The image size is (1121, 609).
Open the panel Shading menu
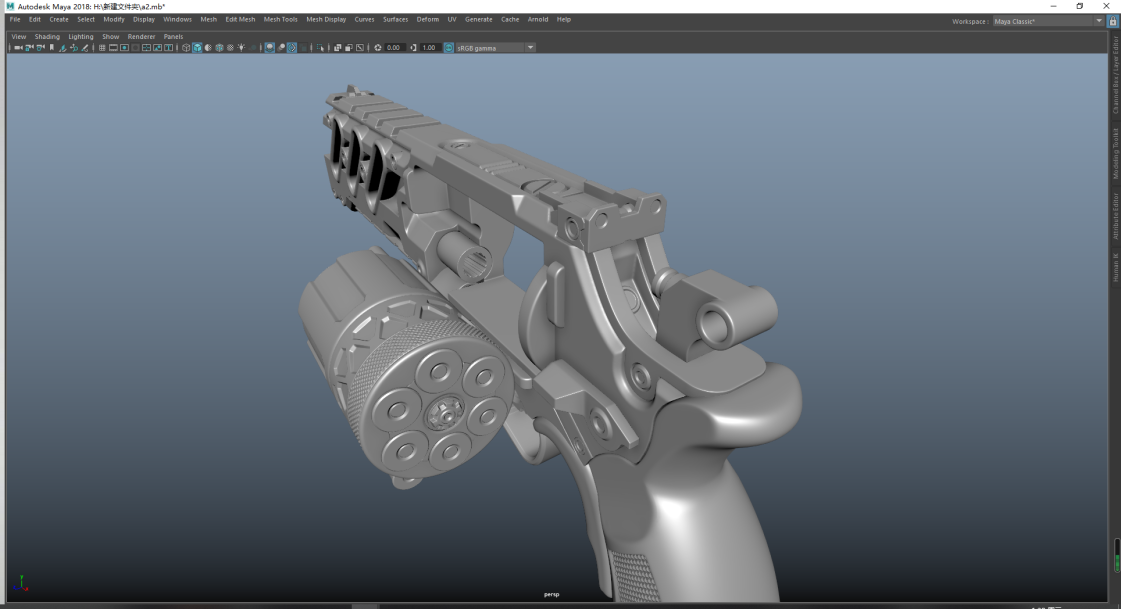point(47,37)
